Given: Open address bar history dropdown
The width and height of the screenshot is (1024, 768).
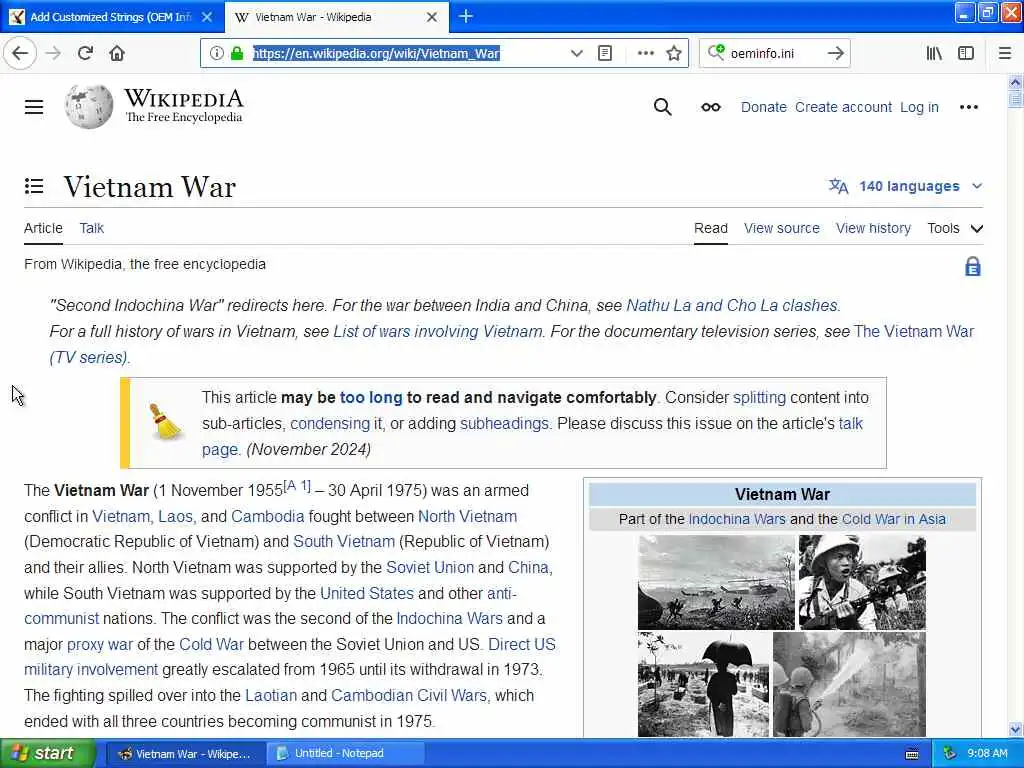Looking at the screenshot, I should pyautogui.click(x=576, y=53).
